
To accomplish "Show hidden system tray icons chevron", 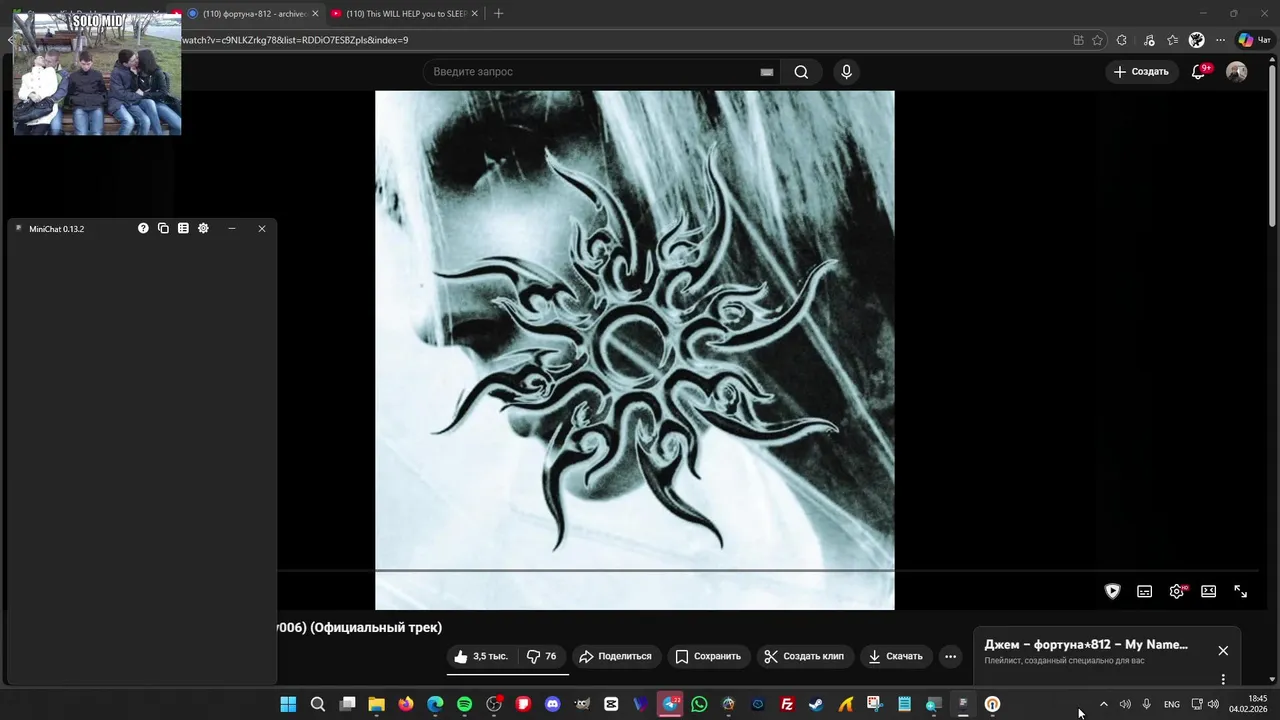I will coord(1104,704).
